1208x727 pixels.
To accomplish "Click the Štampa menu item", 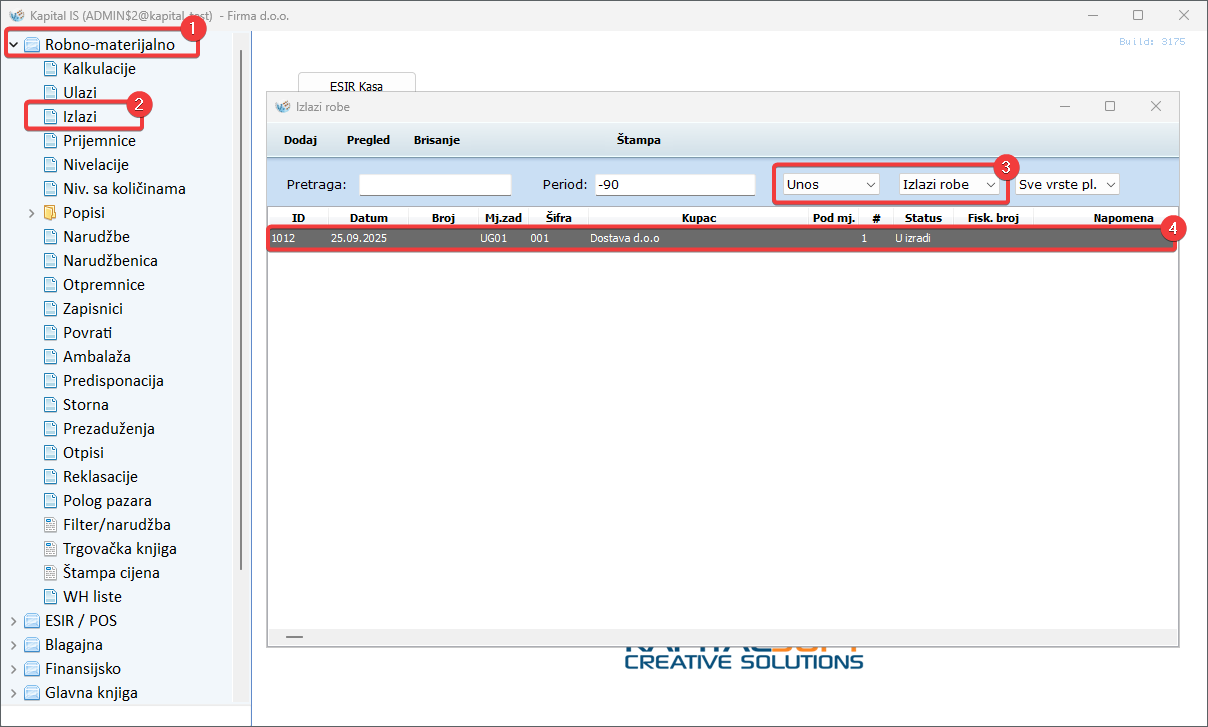I will coord(638,140).
